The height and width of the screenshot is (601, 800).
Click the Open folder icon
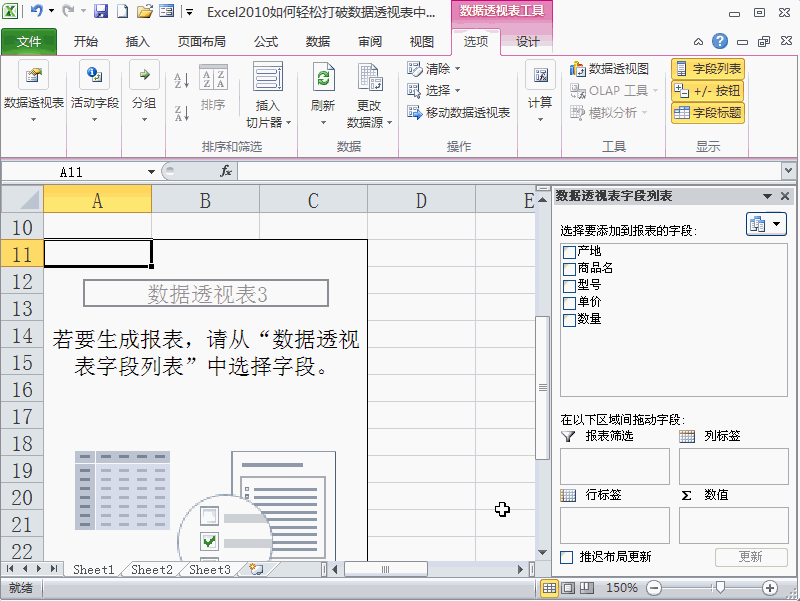click(x=145, y=11)
